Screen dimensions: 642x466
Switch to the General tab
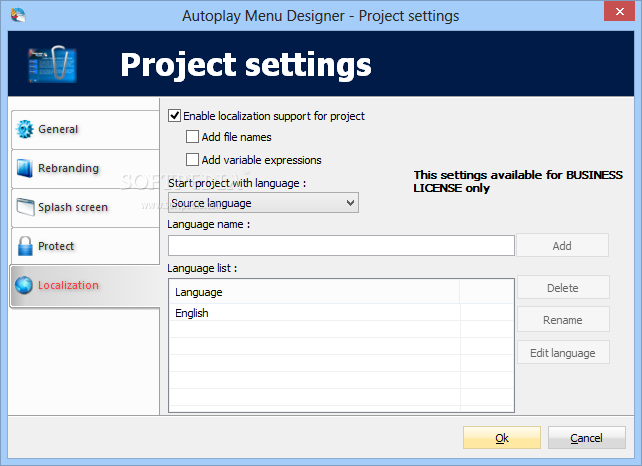(85, 130)
